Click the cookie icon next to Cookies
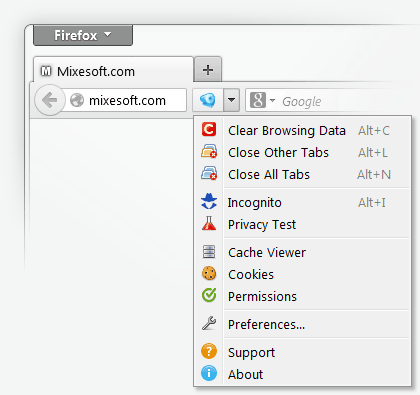Image resolution: width=420 pixels, height=395 pixels. point(209,274)
